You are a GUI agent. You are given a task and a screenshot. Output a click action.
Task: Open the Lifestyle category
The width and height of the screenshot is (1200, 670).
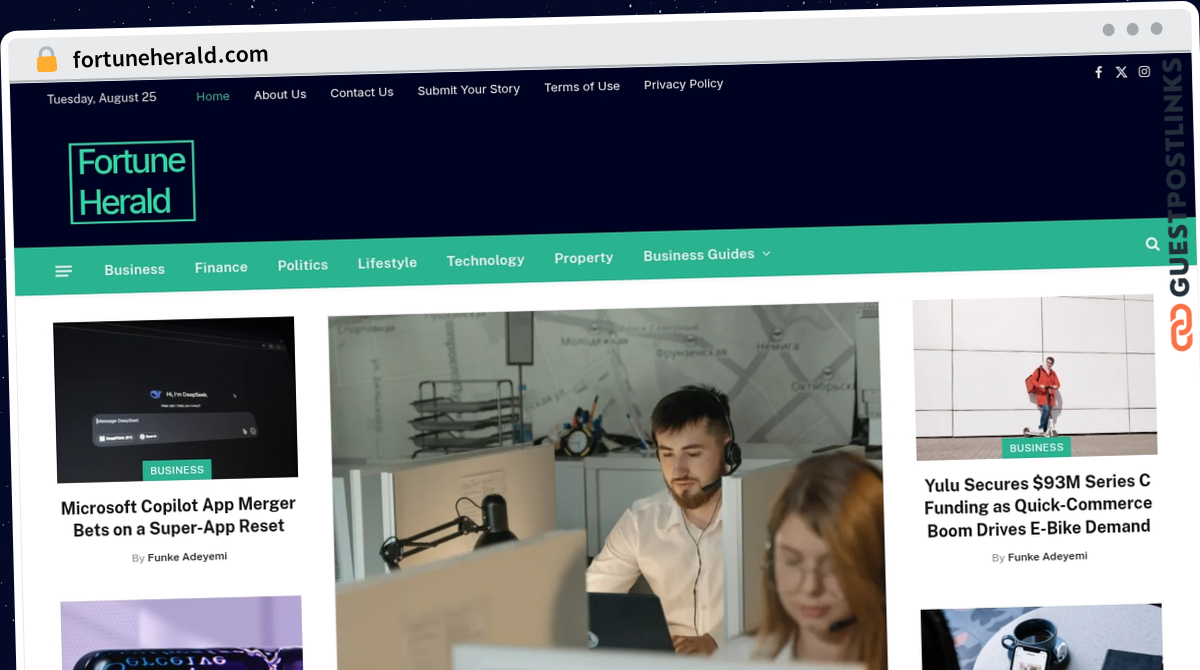[x=387, y=263]
